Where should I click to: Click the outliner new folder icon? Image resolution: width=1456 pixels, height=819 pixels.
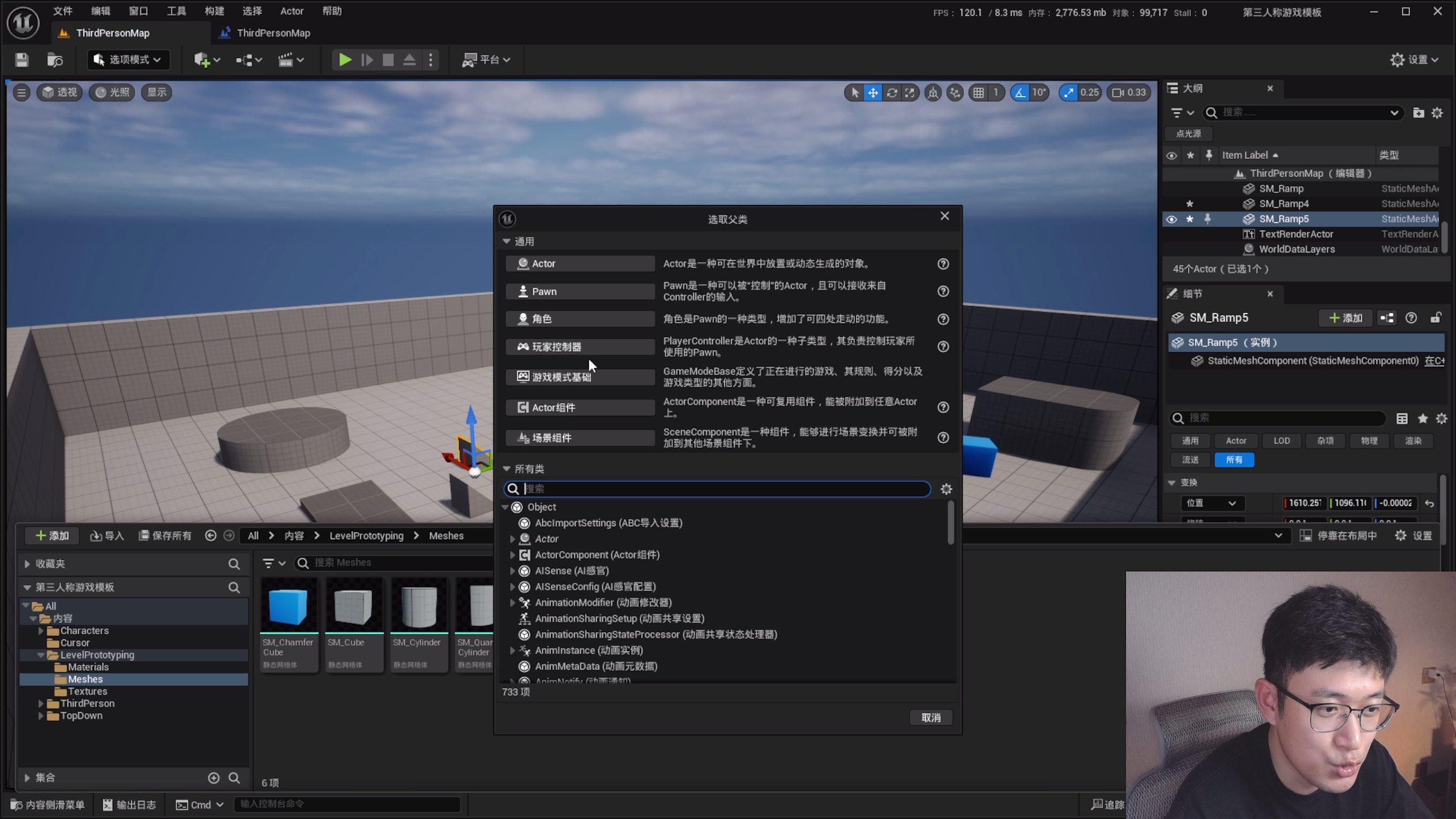[1418, 113]
